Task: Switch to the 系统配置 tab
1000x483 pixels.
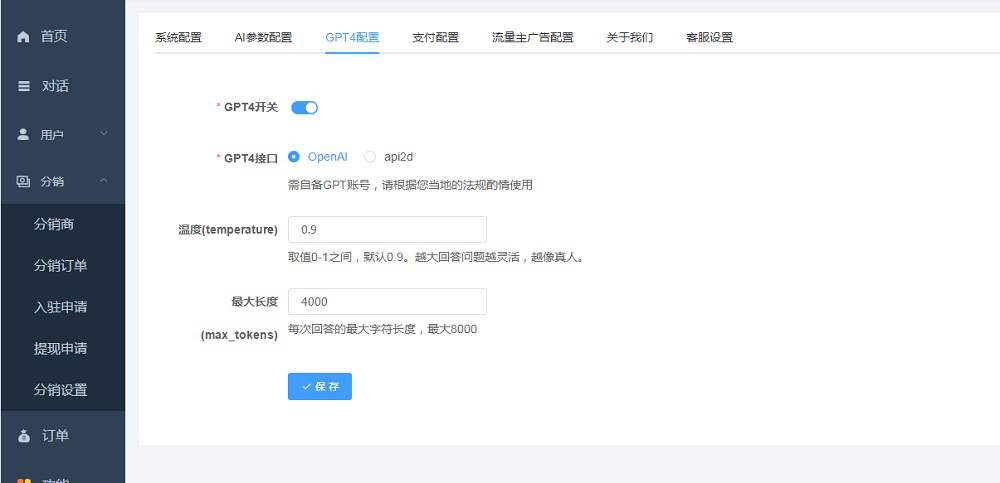Action: [179, 37]
